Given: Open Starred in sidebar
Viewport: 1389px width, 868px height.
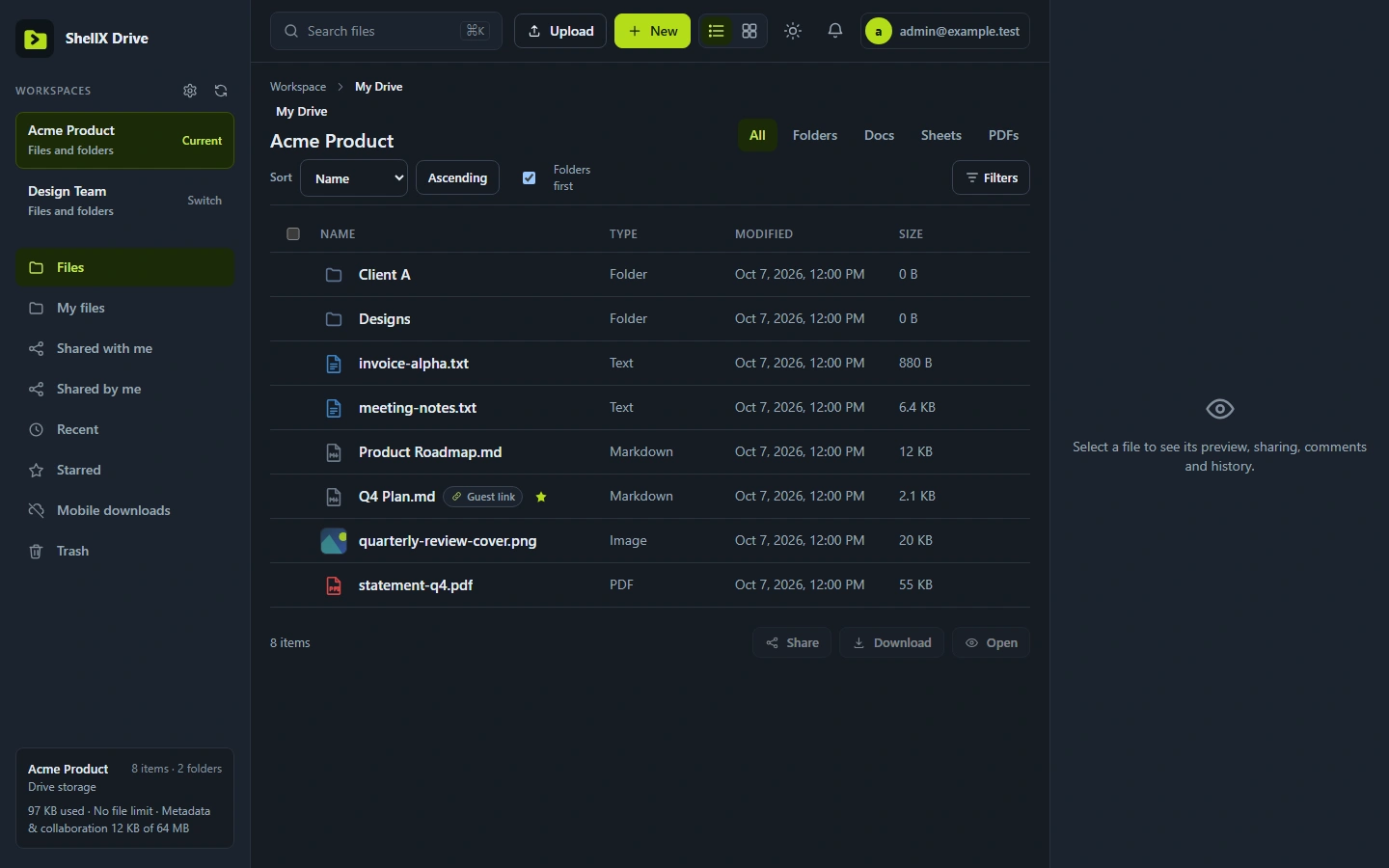Looking at the screenshot, I should tap(124, 470).
